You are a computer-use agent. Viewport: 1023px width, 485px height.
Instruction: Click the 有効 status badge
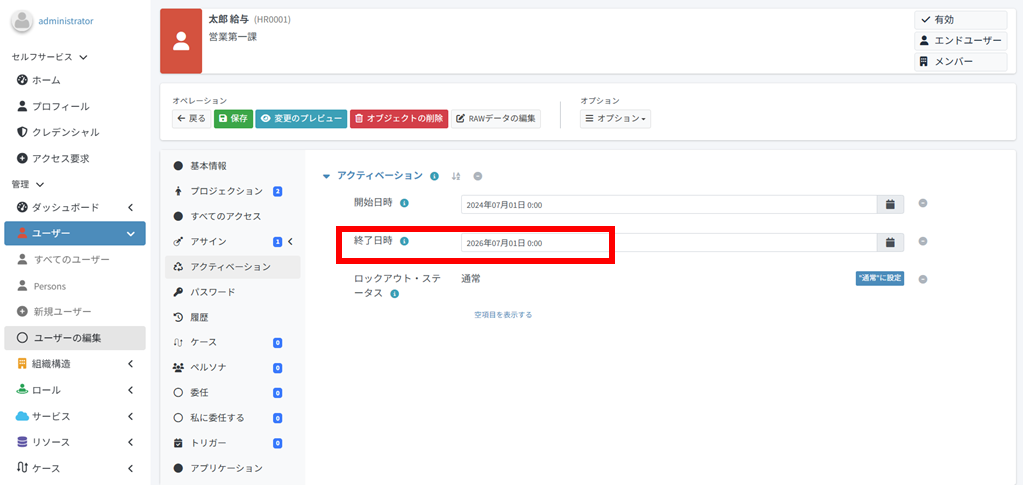click(960, 20)
